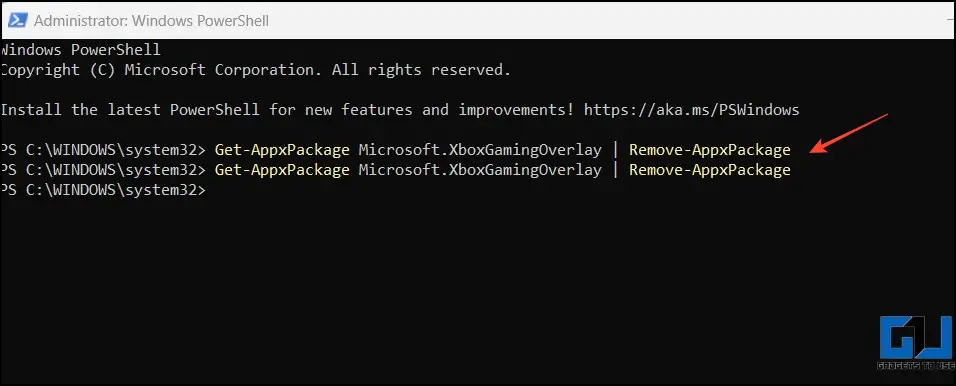Click the "All rights reserved." text
This screenshot has width=956, height=386.
tap(421, 70)
